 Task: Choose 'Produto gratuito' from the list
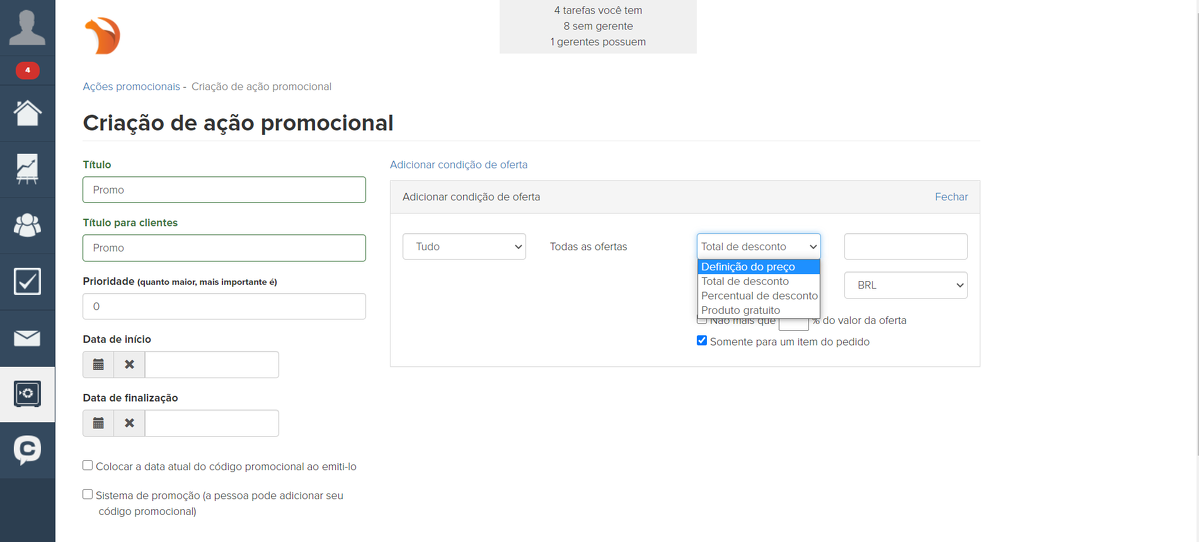pyautogui.click(x=740, y=310)
